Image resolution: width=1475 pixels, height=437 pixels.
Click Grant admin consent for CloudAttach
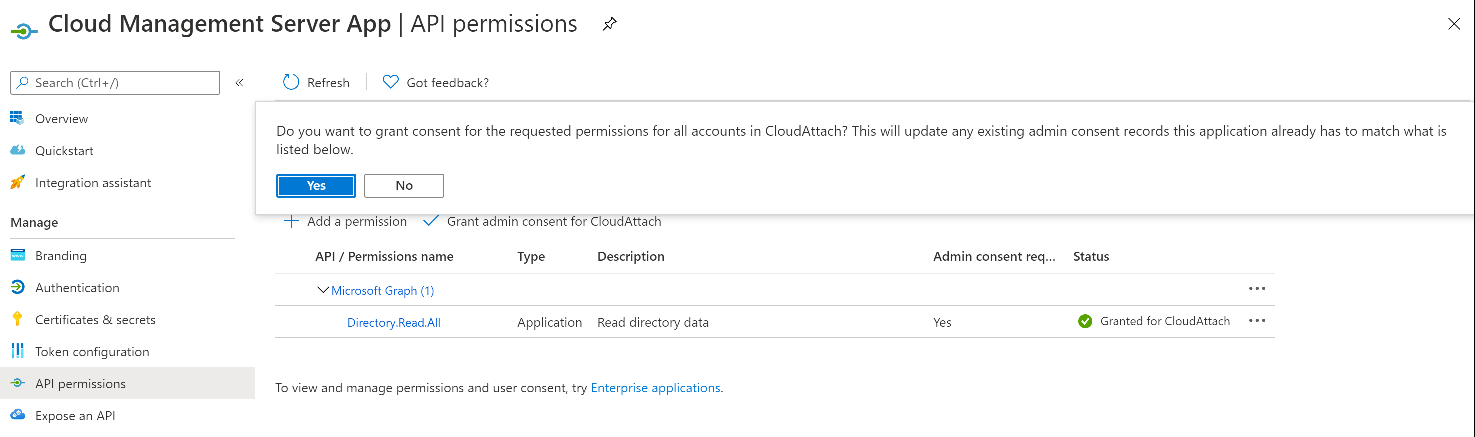click(x=542, y=221)
